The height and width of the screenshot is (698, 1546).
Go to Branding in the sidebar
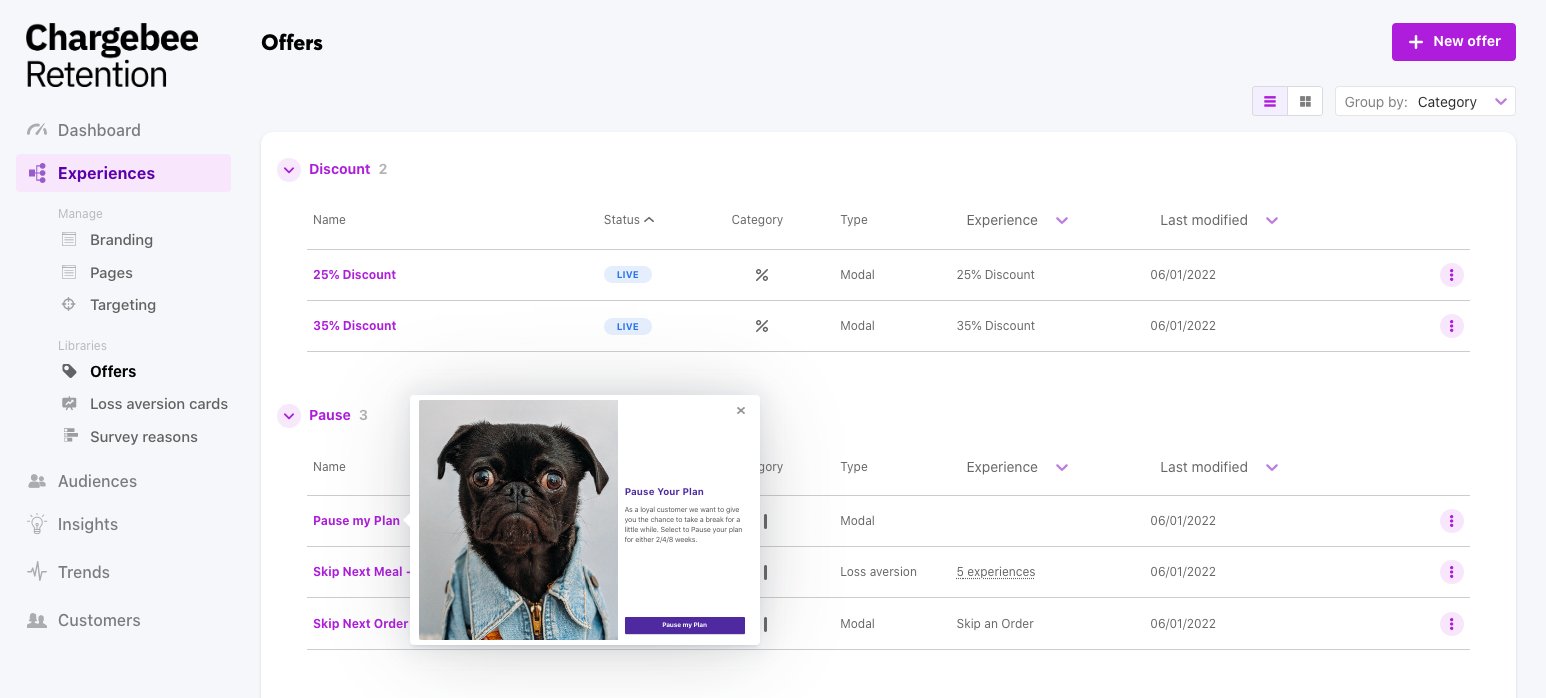coord(121,240)
